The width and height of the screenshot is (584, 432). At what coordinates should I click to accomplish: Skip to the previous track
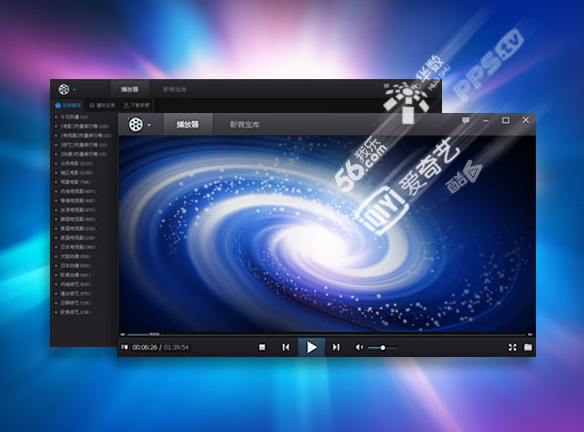tap(286, 347)
